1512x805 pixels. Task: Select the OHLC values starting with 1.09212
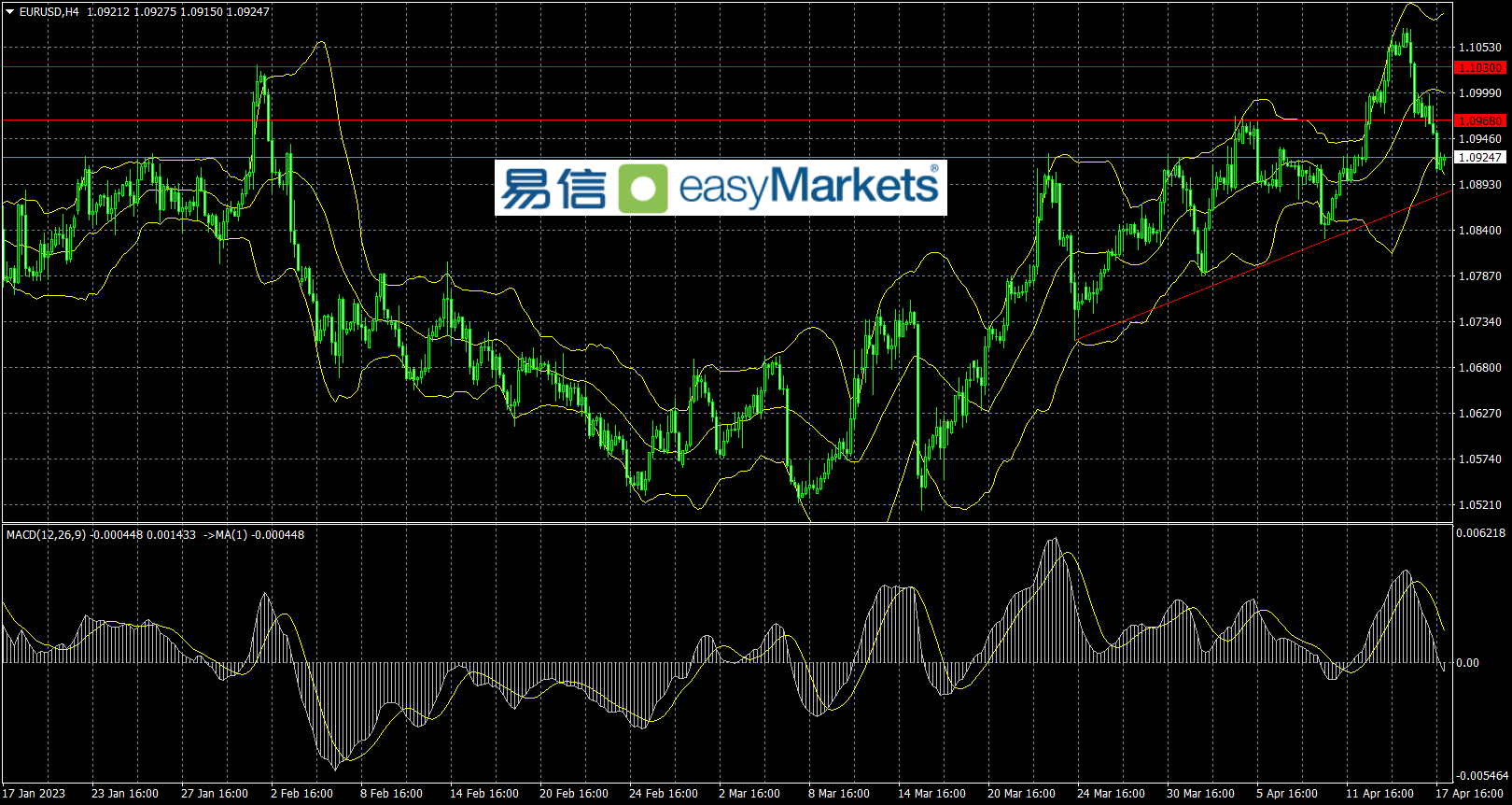pos(178,12)
